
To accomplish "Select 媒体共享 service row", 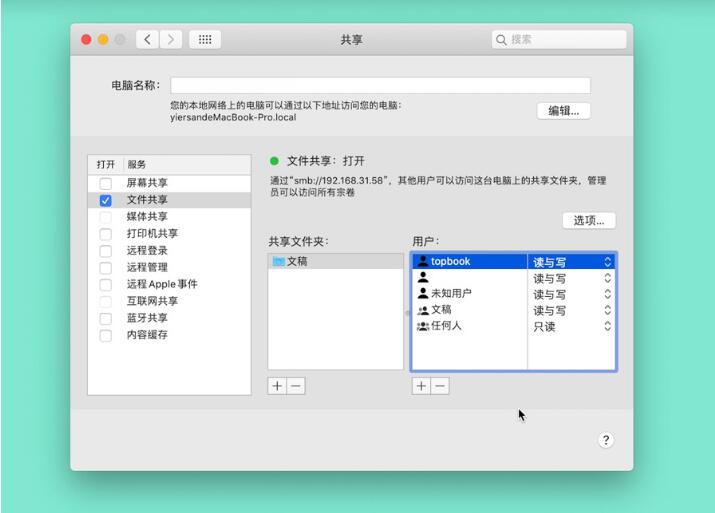I will click(x=169, y=217).
